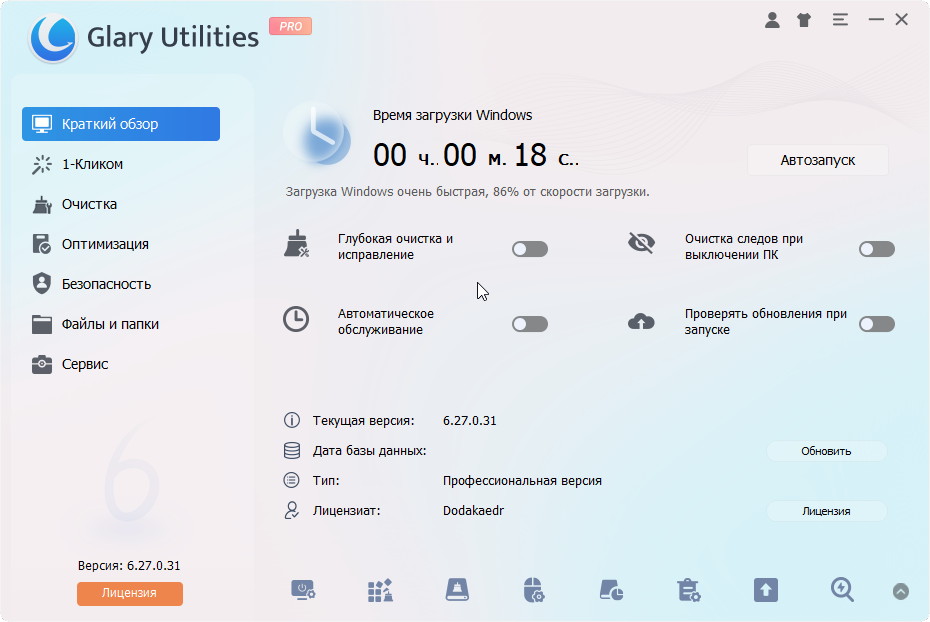The image size is (930, 622).
Task: Click the Automatic maintenance clock icon
Action: pos(296,319)
